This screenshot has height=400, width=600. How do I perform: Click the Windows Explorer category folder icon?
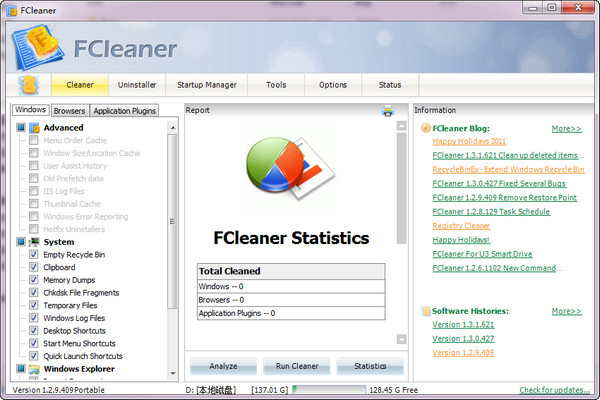(x=34, y=369)
